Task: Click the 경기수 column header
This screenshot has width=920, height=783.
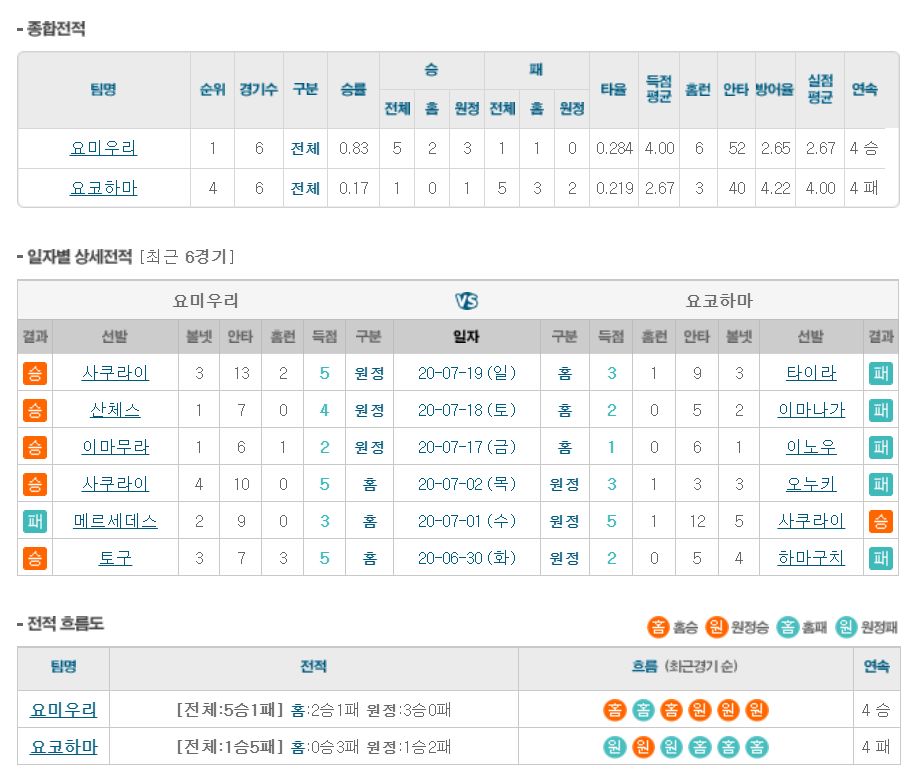Action: [259, 90]
